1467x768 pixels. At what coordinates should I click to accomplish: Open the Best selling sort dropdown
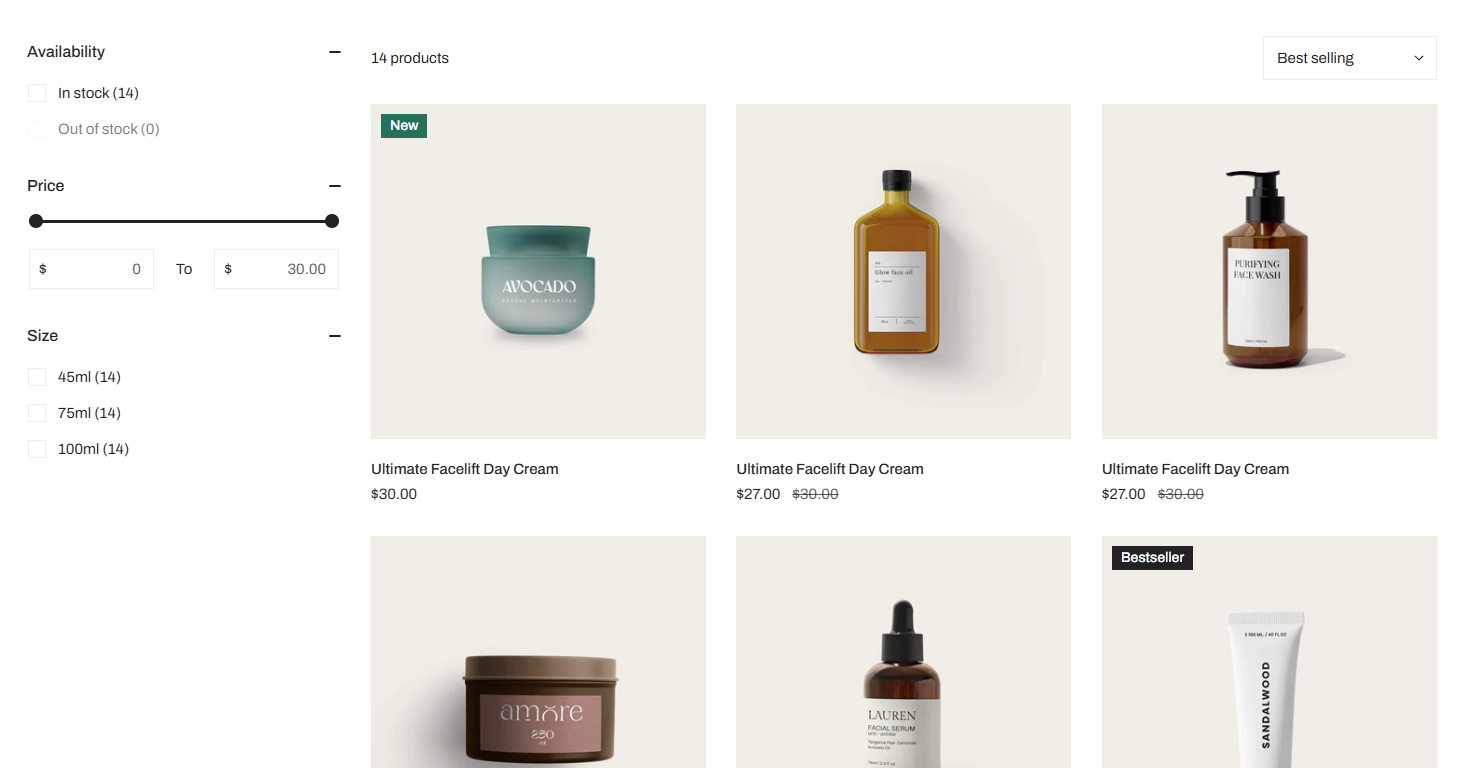coord(1349,58)
